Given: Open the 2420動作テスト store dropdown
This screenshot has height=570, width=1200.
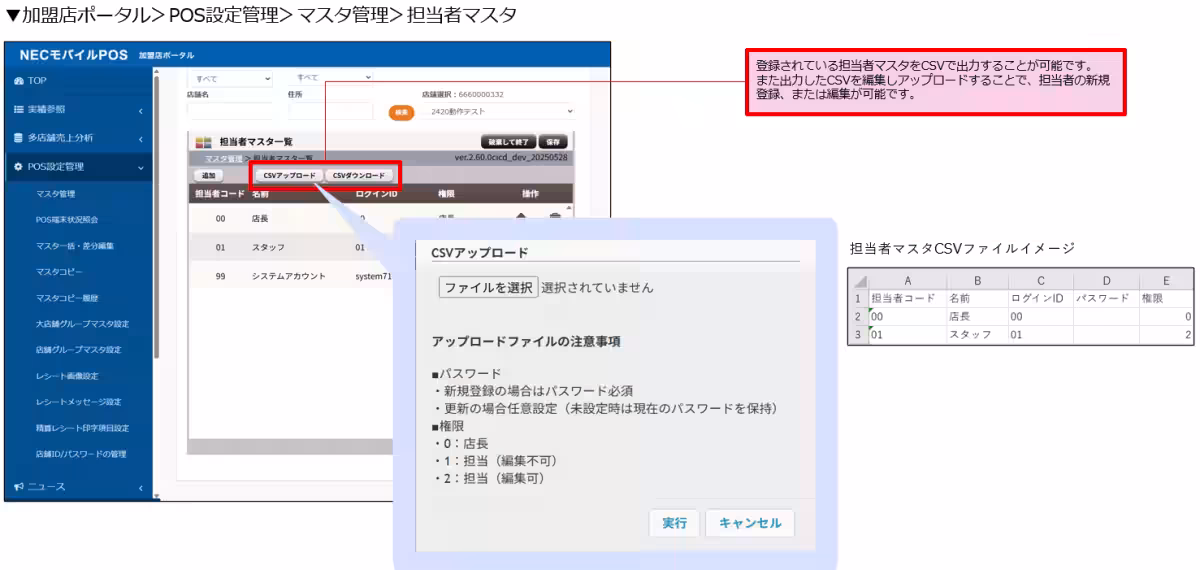Looking at the screenshot, I should pos(500,112).
